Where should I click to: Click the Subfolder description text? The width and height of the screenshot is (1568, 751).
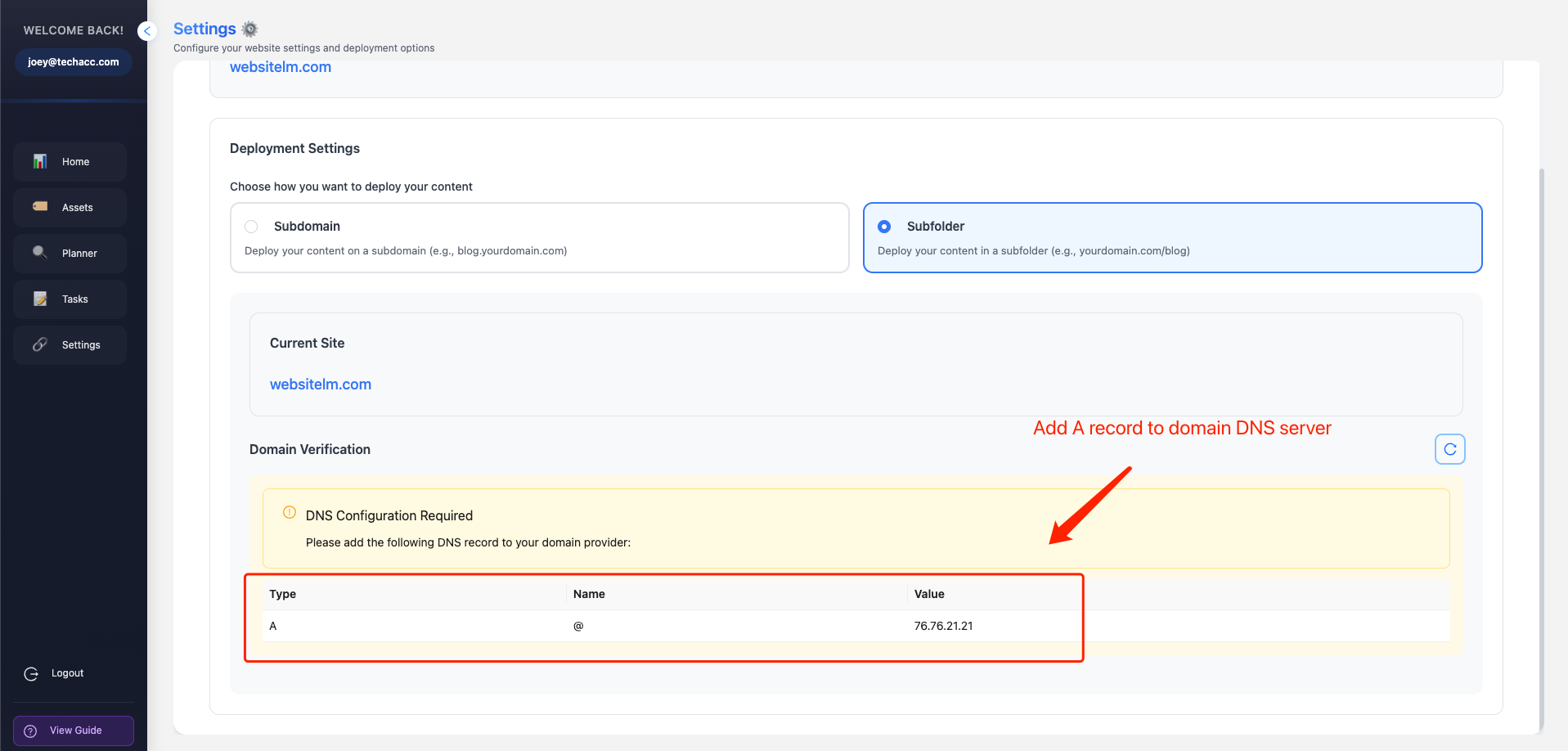coord(1034,251)
